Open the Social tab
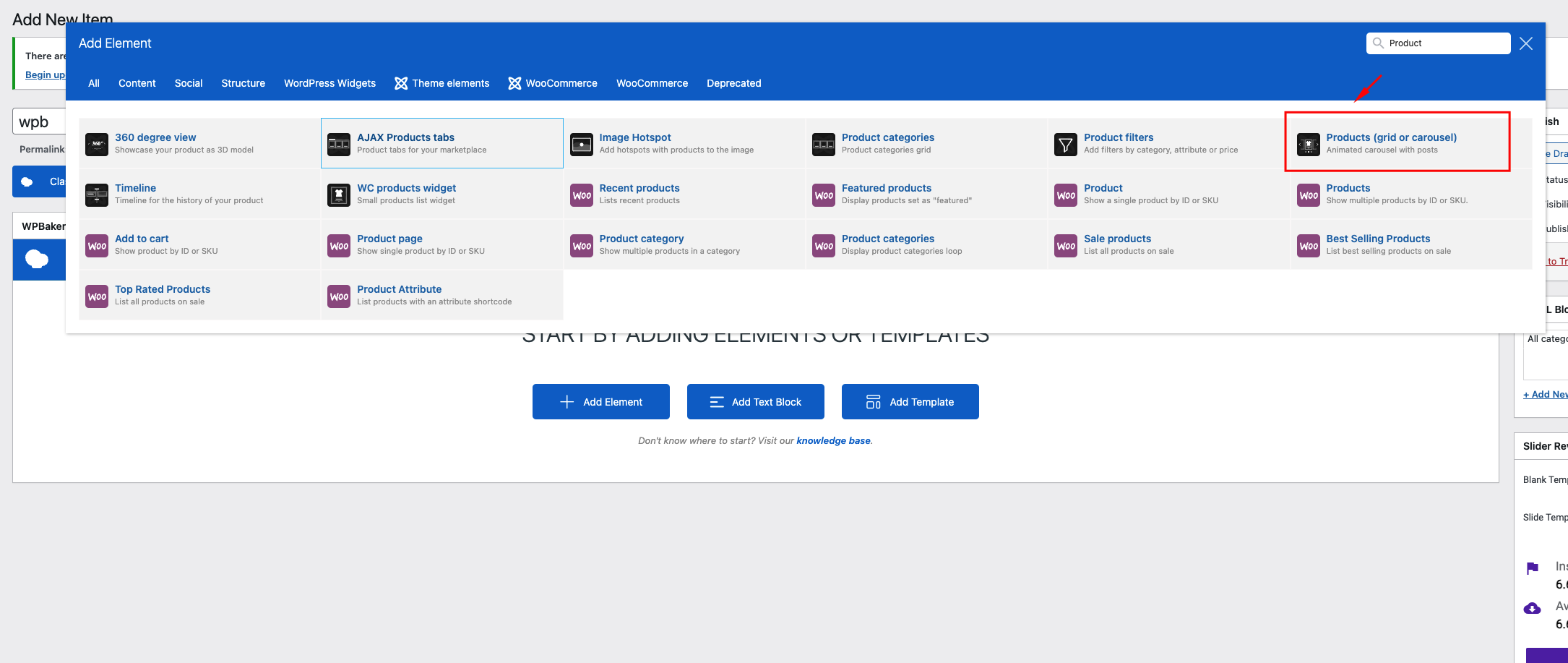The width and height of the screenshot is (1568, 663). (189, 83)
